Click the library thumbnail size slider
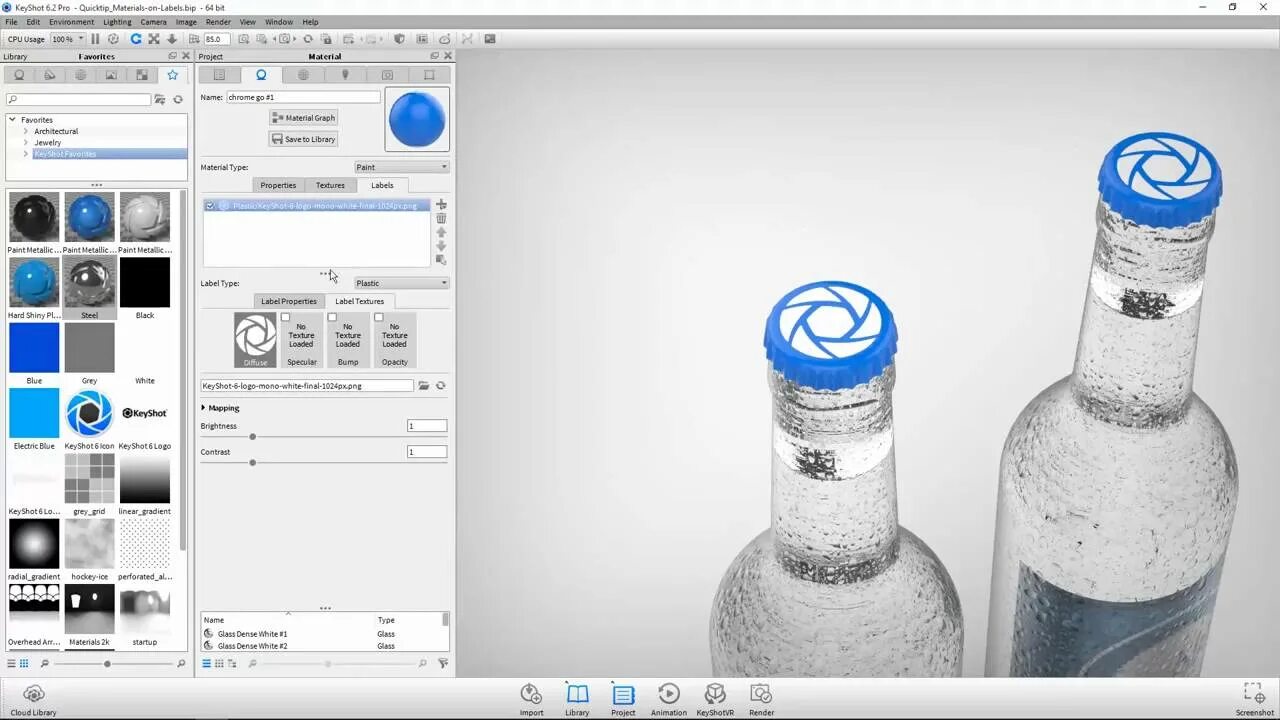This screenshot has height=720, width=1280. 107,663
